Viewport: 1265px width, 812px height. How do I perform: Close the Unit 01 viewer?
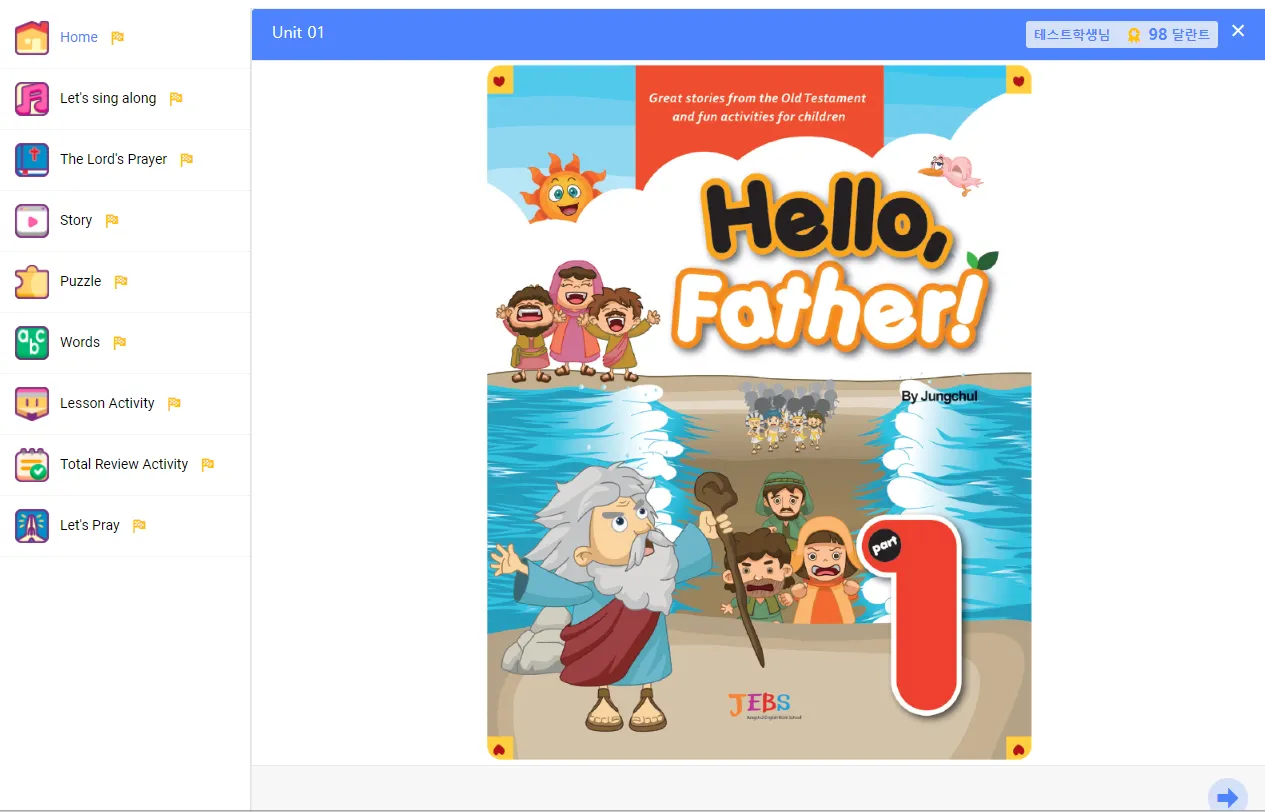1238,31
